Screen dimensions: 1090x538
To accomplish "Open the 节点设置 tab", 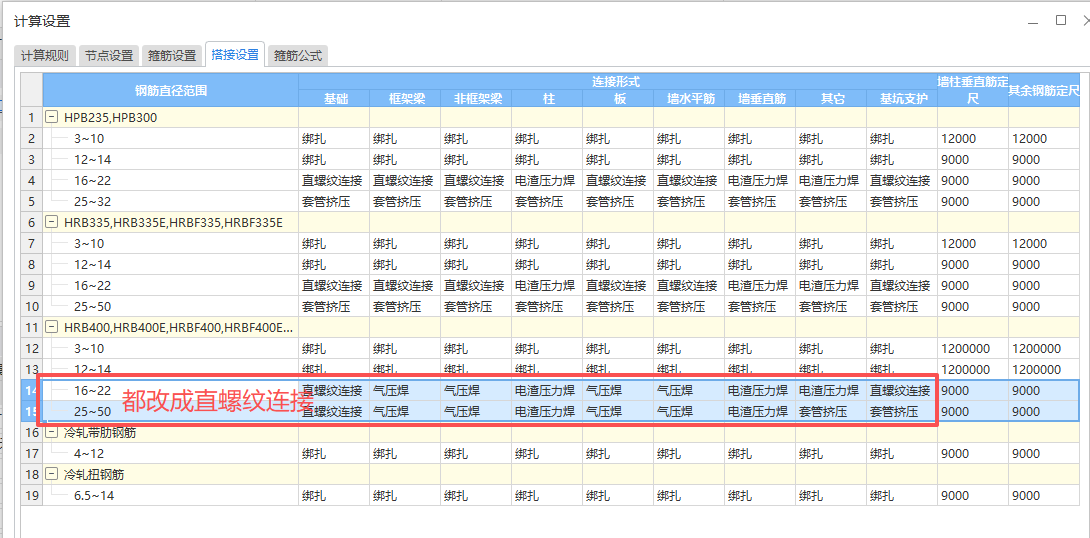I will point(109,56).
